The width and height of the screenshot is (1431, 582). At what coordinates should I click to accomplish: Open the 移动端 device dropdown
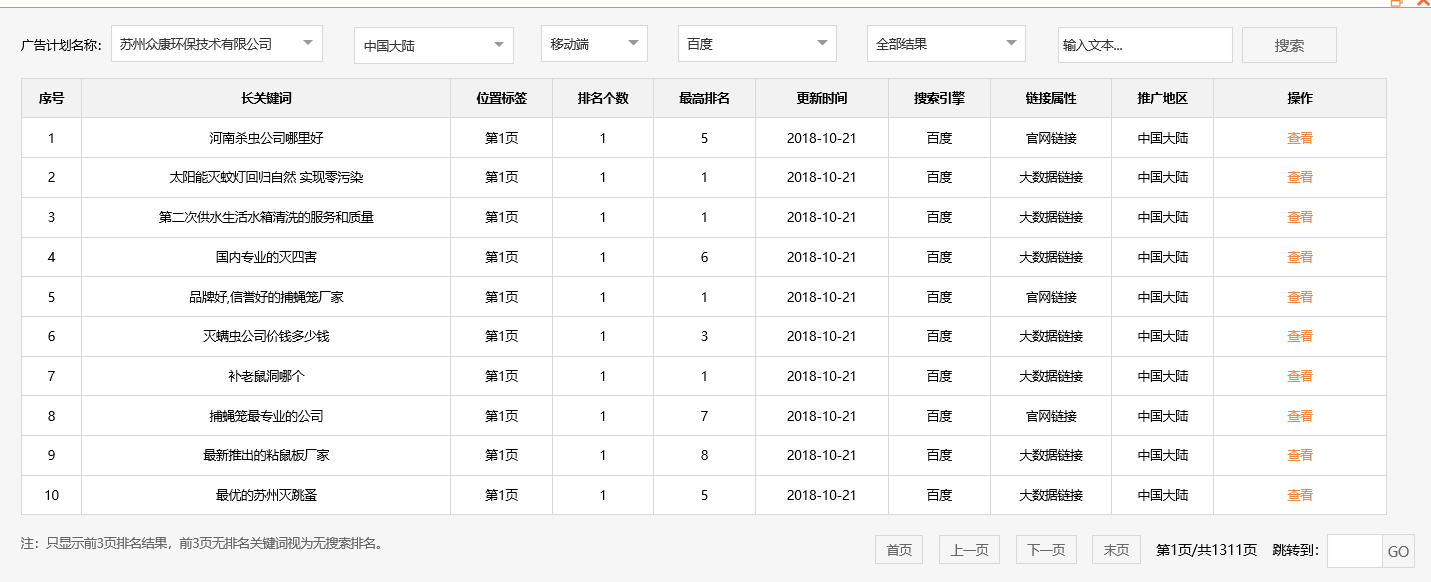594,44
